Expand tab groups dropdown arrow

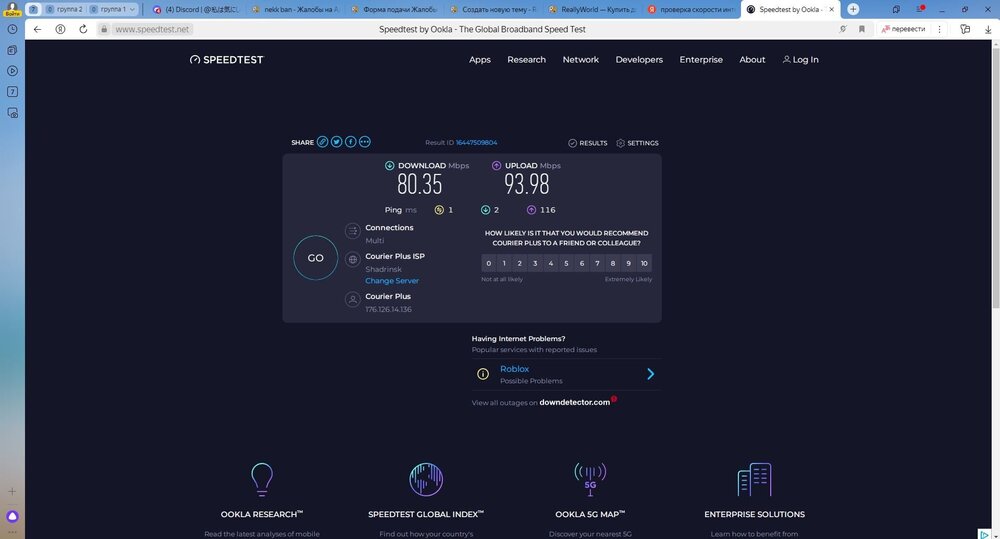(132, 10)
